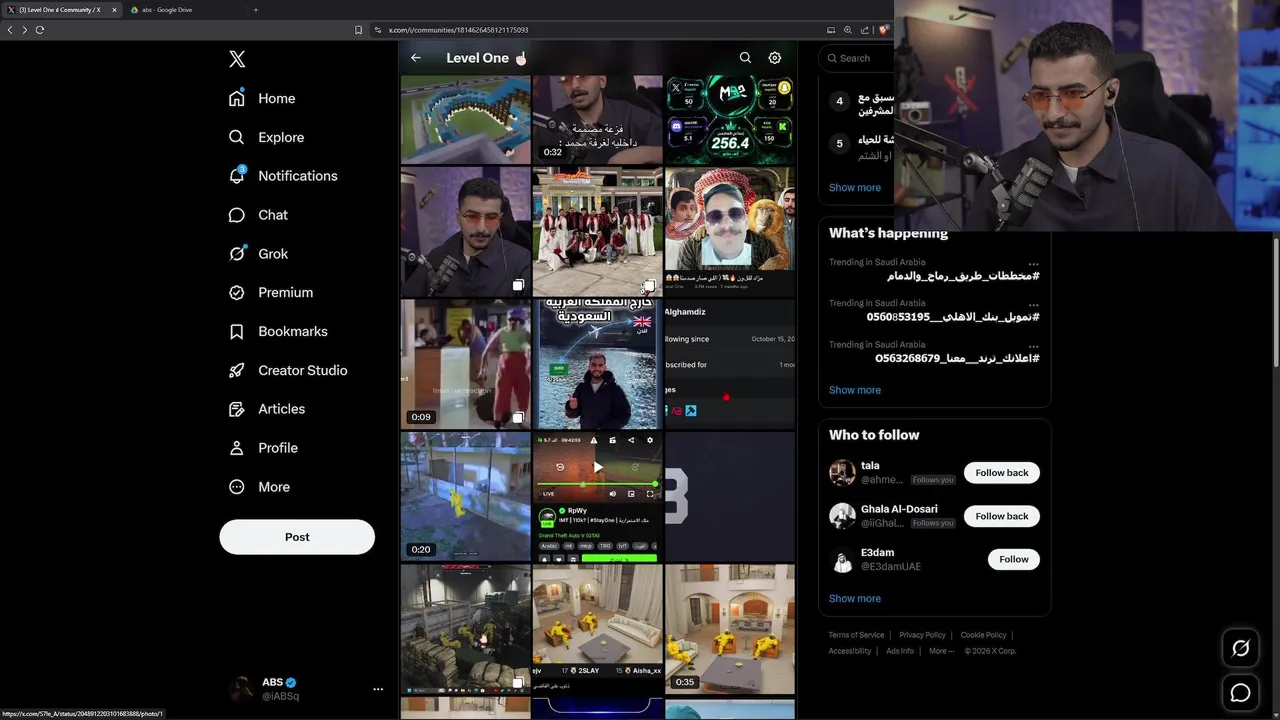Viewport: 1280px width, 720px height.
Task: Switch to the abs - Google Drive tab
Action: 166,10
